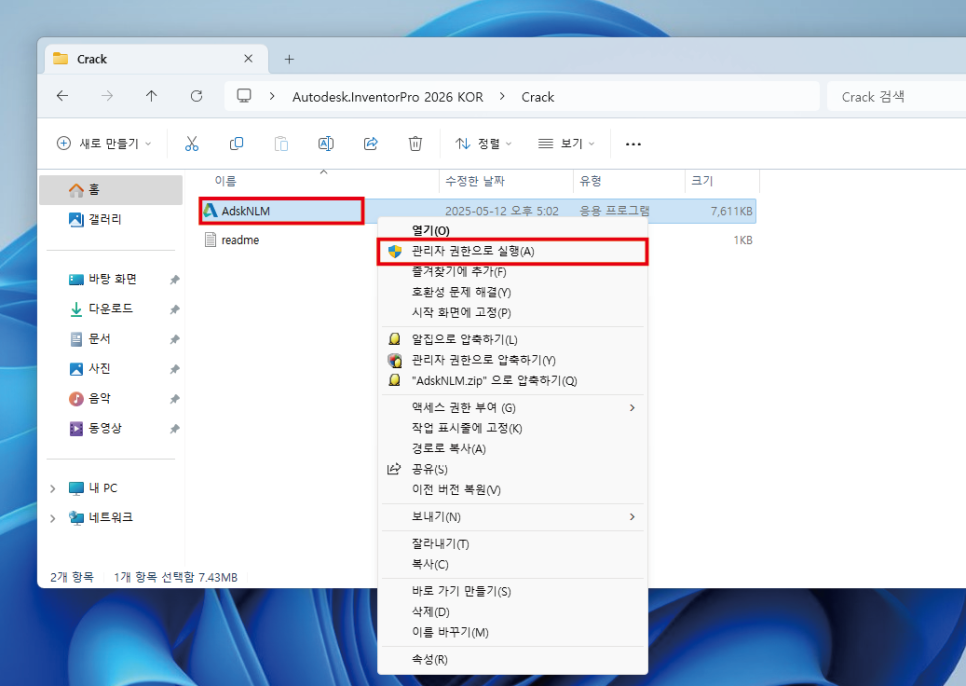Navigate up one folder level

tap(152, 95)
